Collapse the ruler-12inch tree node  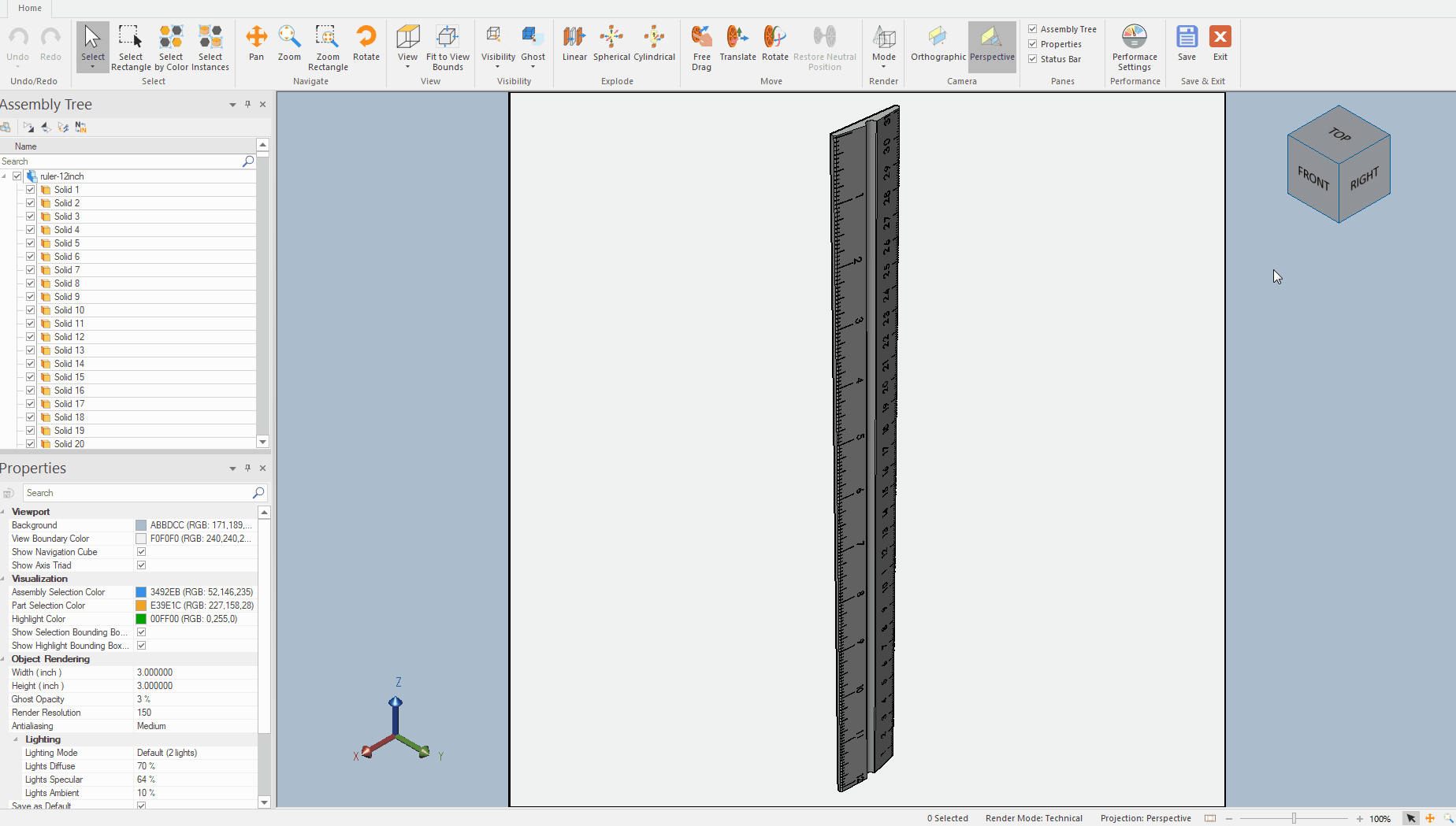pyautogui.click(x=4, y=176)
